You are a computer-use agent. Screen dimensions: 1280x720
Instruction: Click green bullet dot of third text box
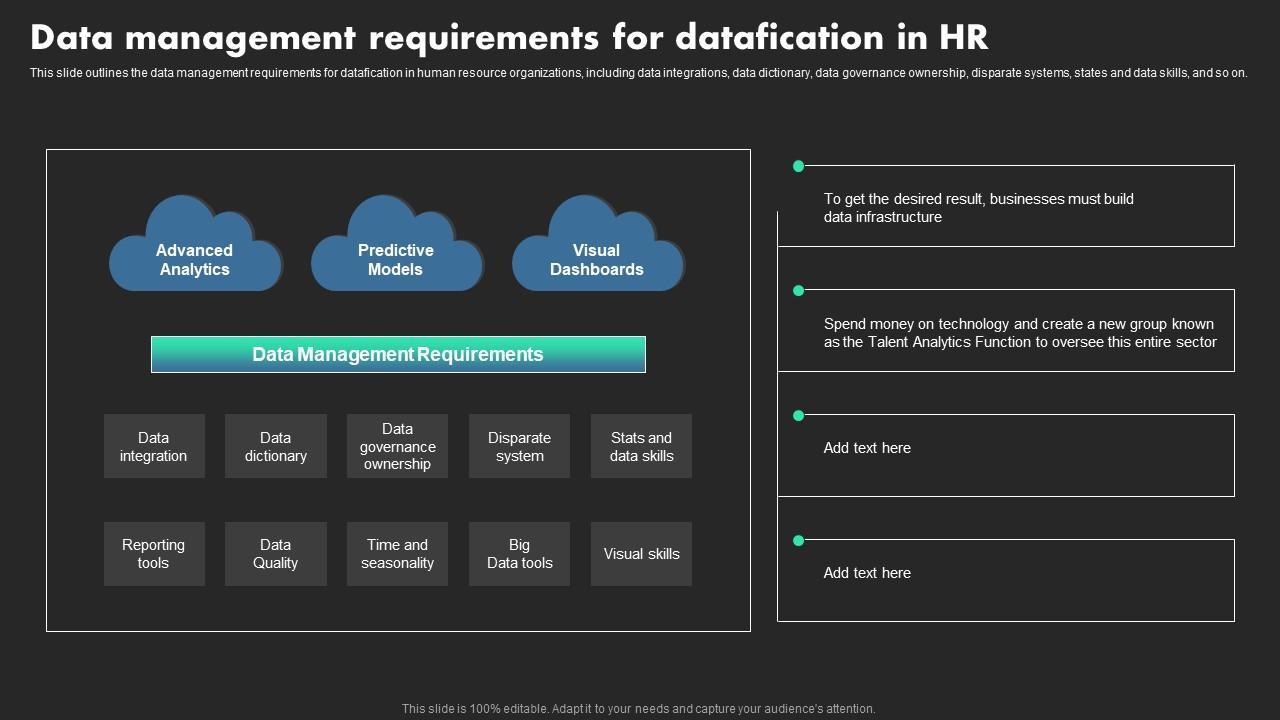coord(798,415)
